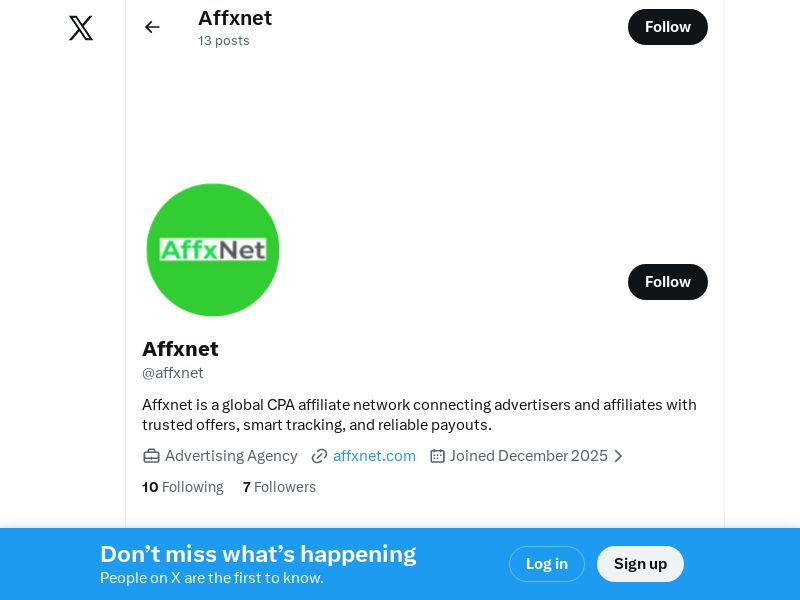Click the calendar joined-date icon
Screen dimensions: 800x600
tap(437, 456)
